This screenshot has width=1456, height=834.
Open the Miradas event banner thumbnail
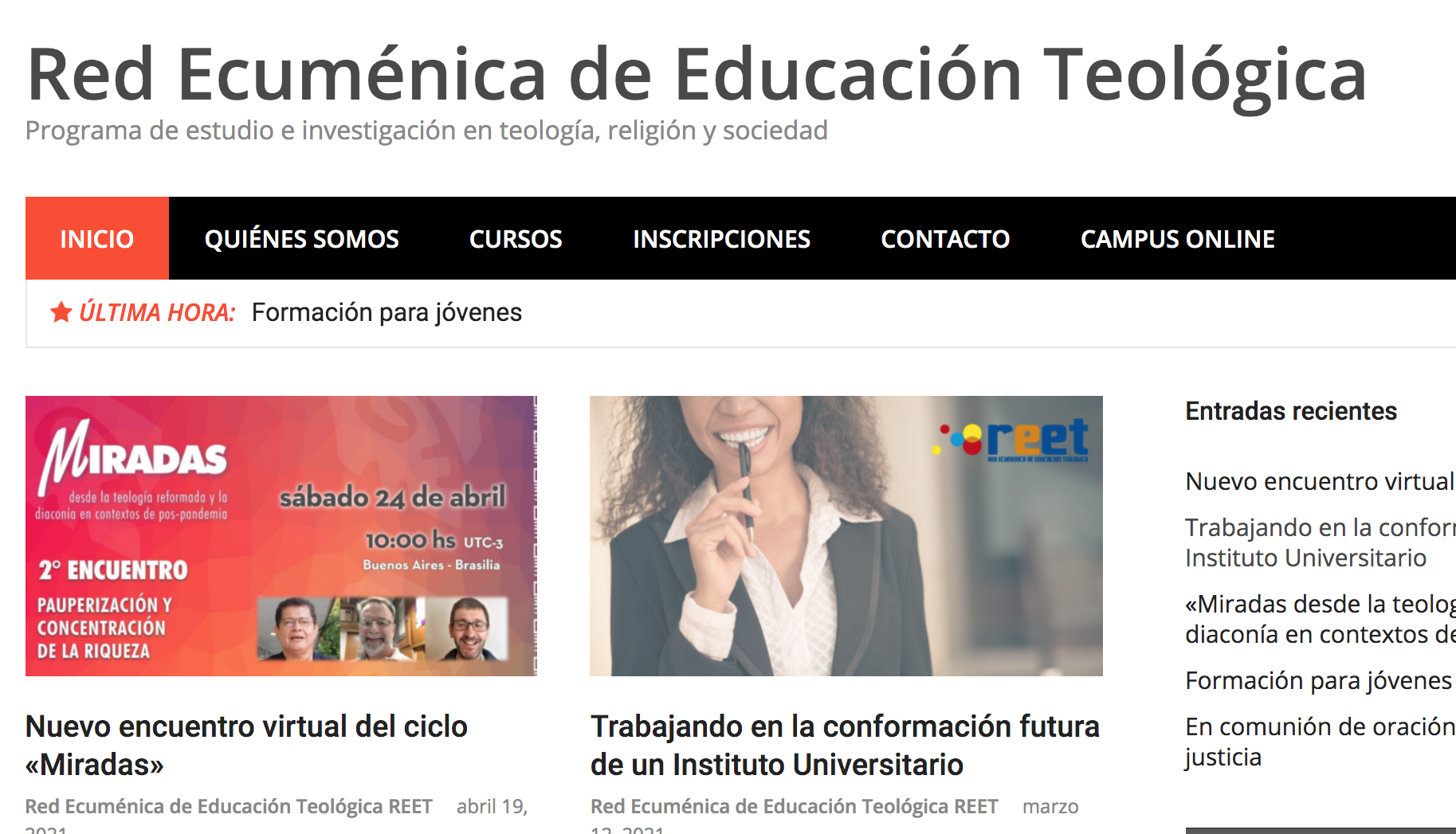tap(281, 536)
